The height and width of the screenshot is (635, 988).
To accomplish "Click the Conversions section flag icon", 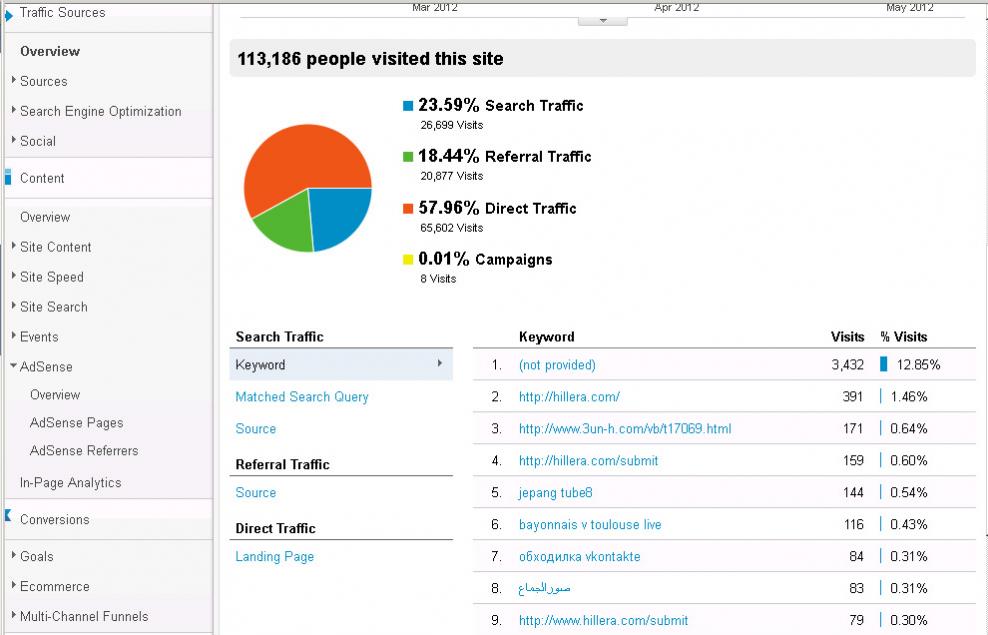I will pos(8,518).
